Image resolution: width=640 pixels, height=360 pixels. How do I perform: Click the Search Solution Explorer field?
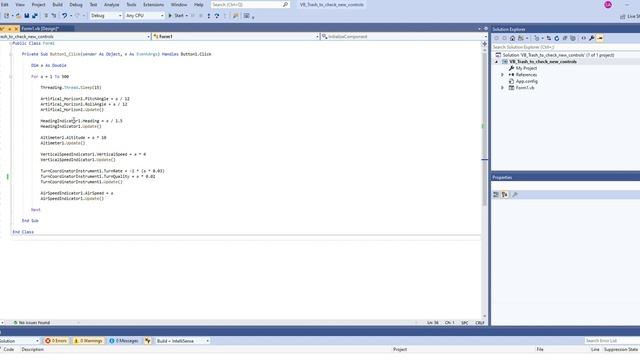(x=565, y=47)
